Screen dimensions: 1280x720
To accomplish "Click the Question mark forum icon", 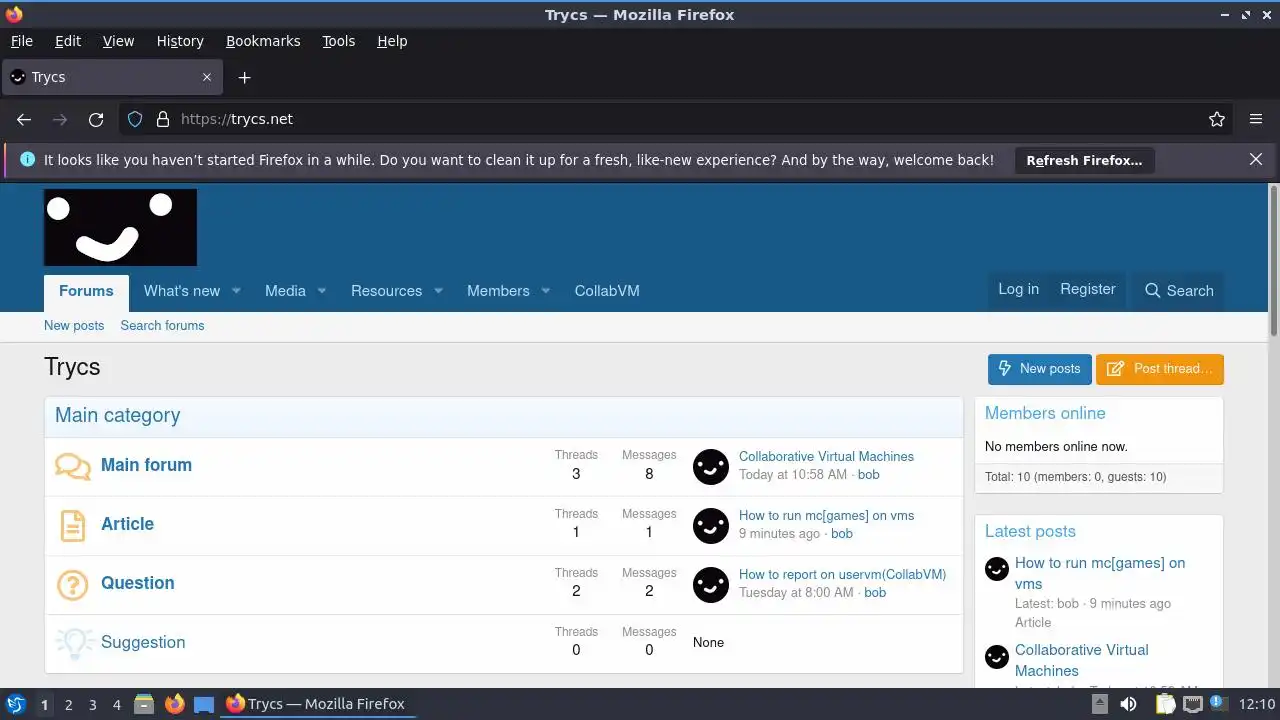I will point(73,584).
